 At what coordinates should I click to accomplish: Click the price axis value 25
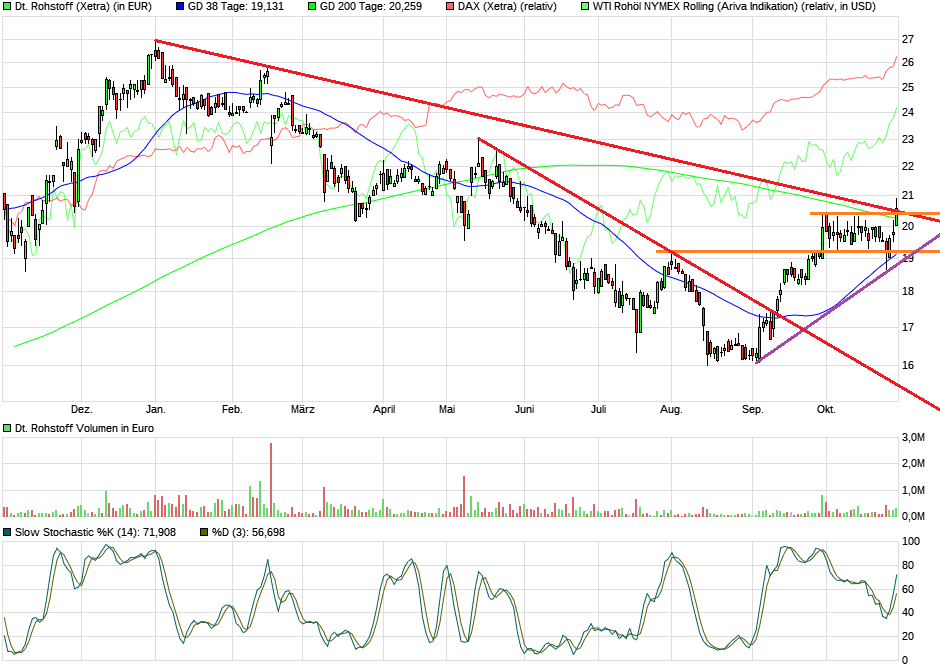click(x=908, y=87)
